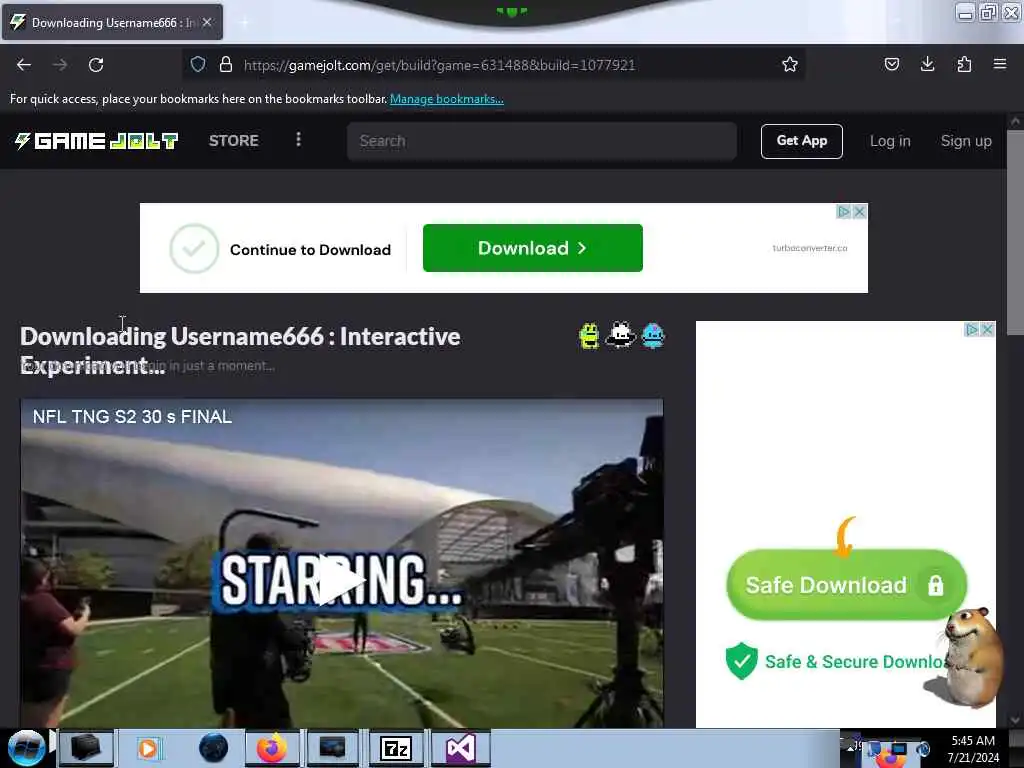The width and height of the screenshot is (1024, 768).
Task: Open the black box taskbar icon
Action: pos(86,748)
